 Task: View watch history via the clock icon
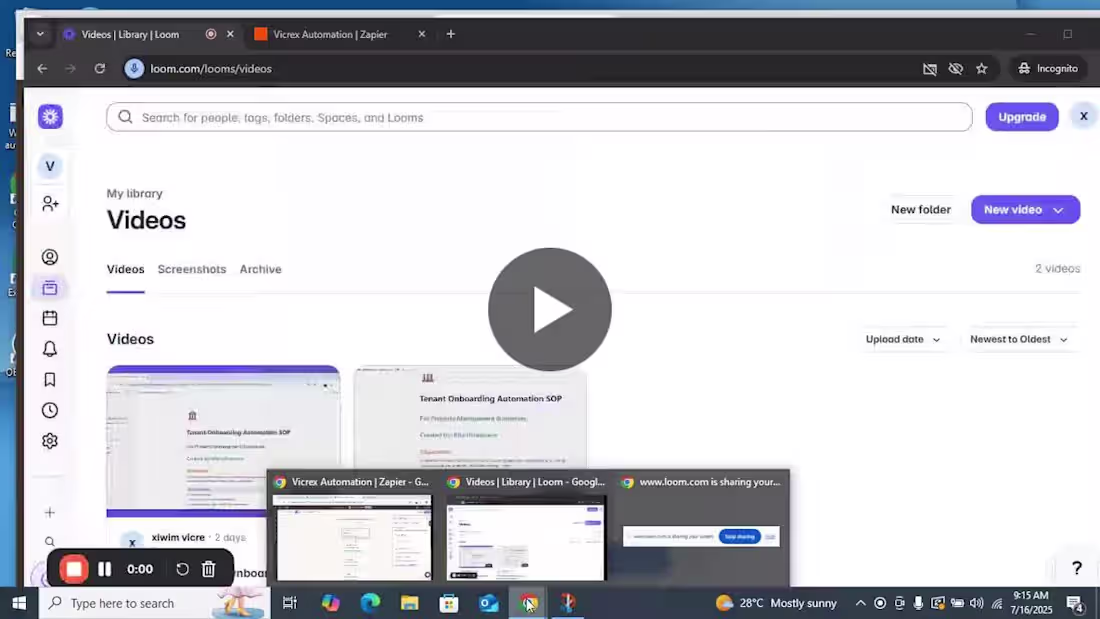[x=49, y=409]
